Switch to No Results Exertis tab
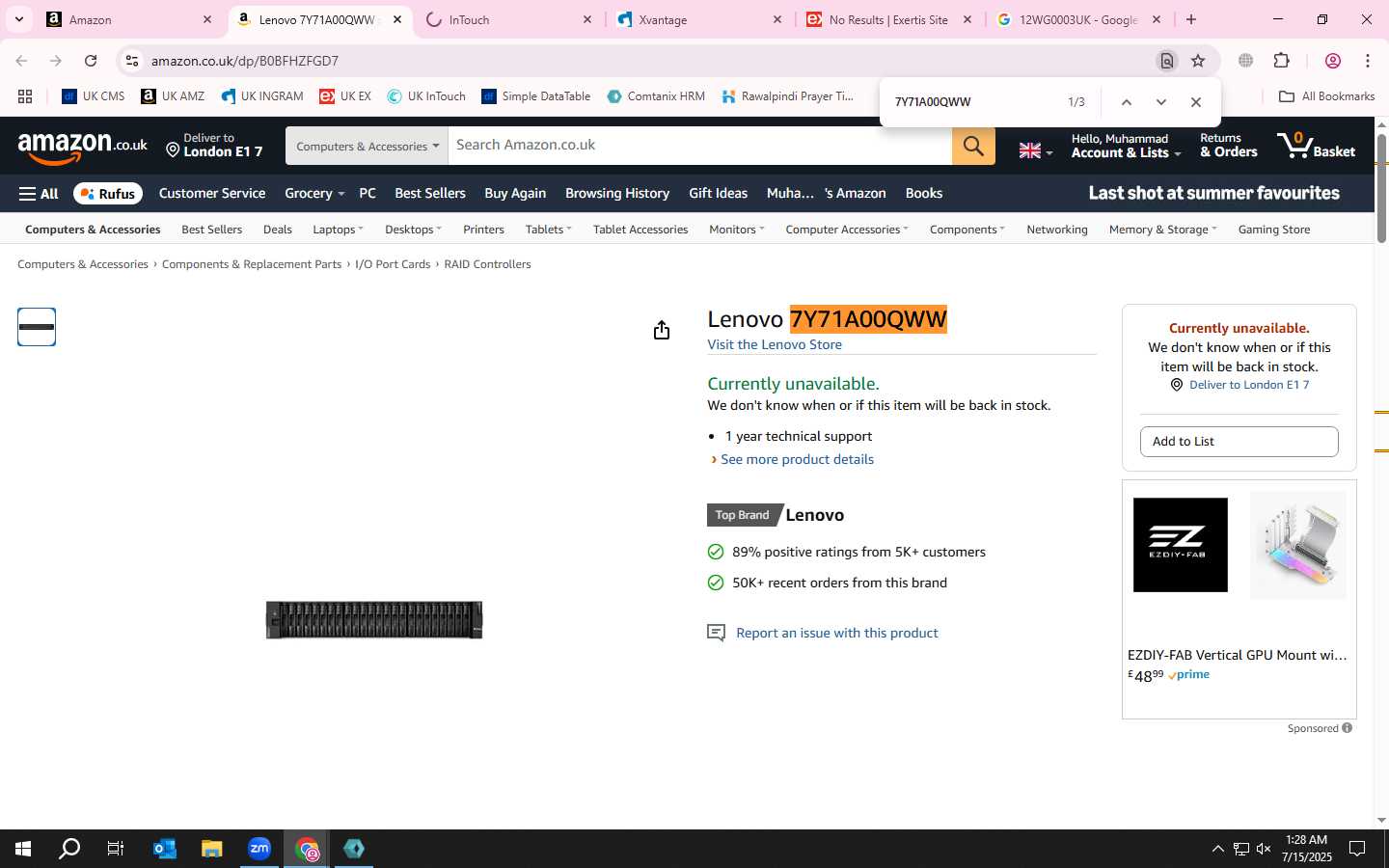The height and width of the screenshot is (868, 1389). [889, 19]
